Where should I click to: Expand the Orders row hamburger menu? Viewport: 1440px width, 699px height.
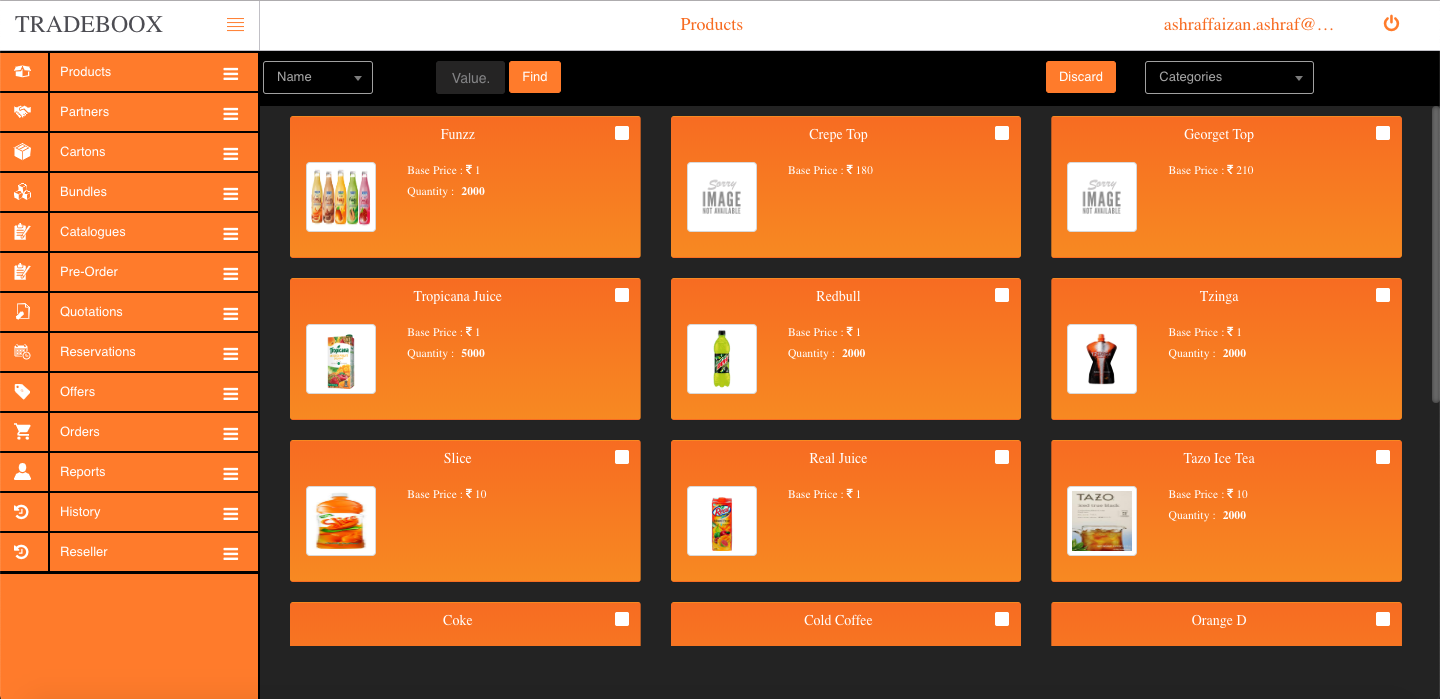click(x=231, y=434)
